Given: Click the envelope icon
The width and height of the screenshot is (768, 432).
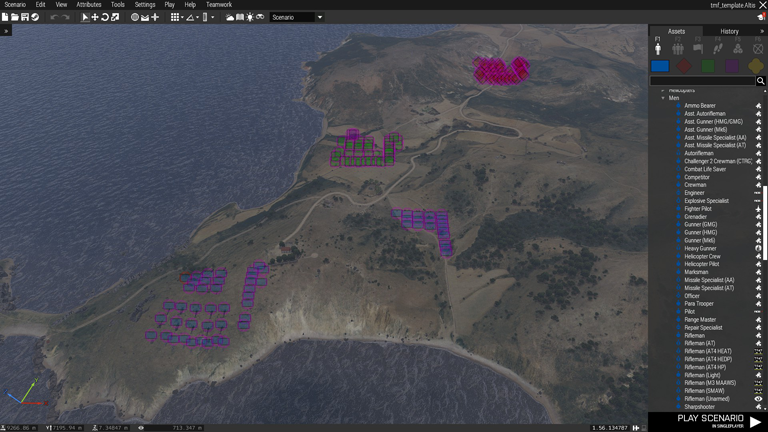Looking at the screenshot, I should coord(145,17).
